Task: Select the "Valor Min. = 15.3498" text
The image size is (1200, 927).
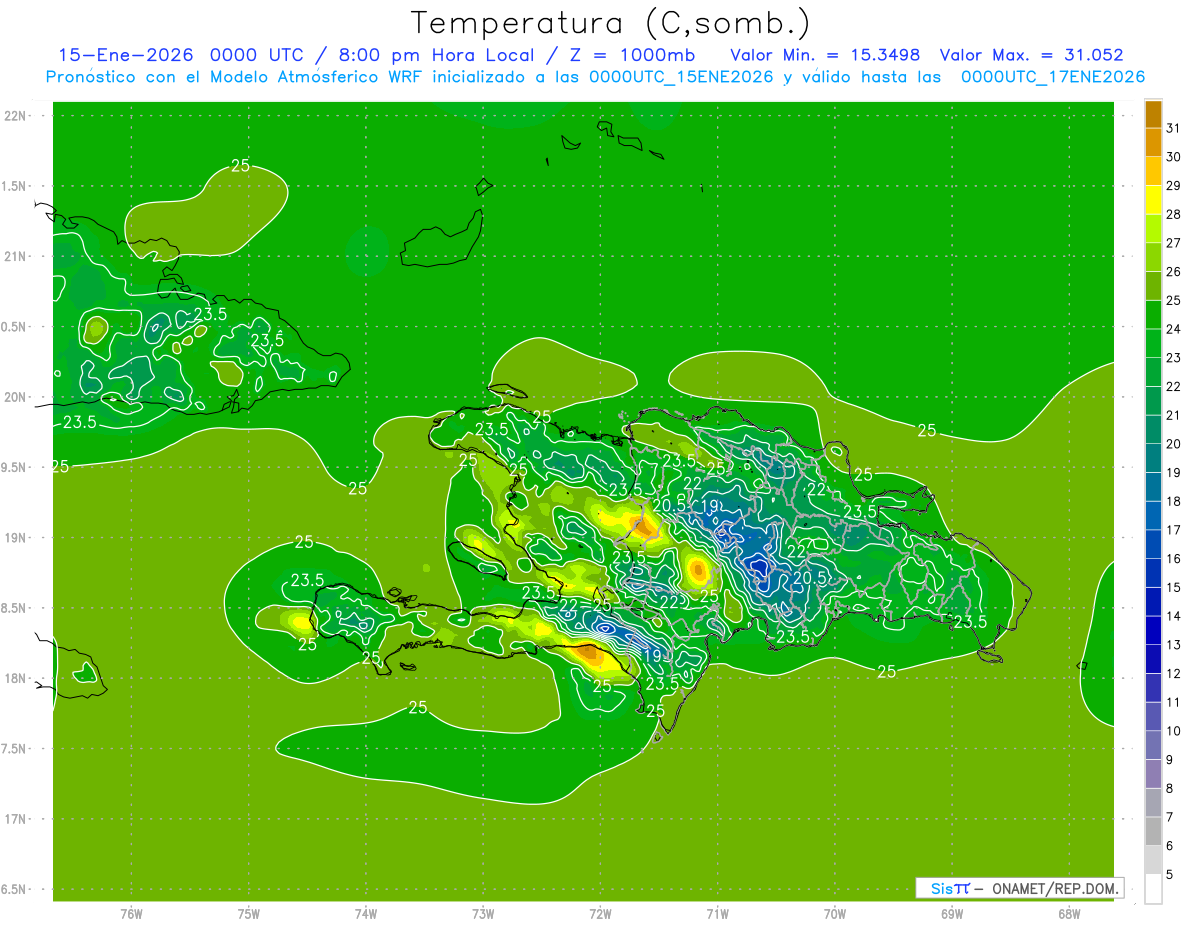Action: (825, 55)
